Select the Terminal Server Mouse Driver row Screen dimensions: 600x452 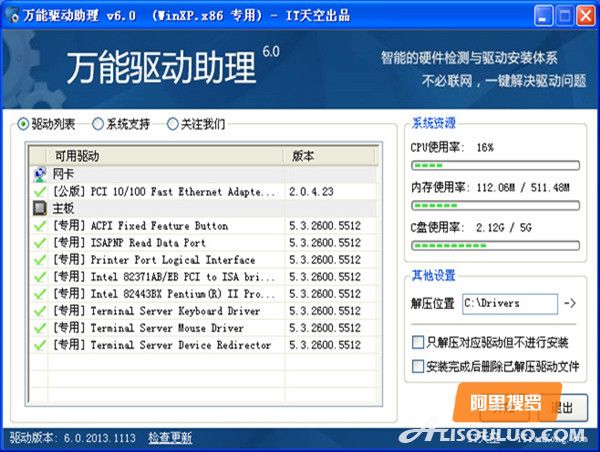tap(204, 328)
